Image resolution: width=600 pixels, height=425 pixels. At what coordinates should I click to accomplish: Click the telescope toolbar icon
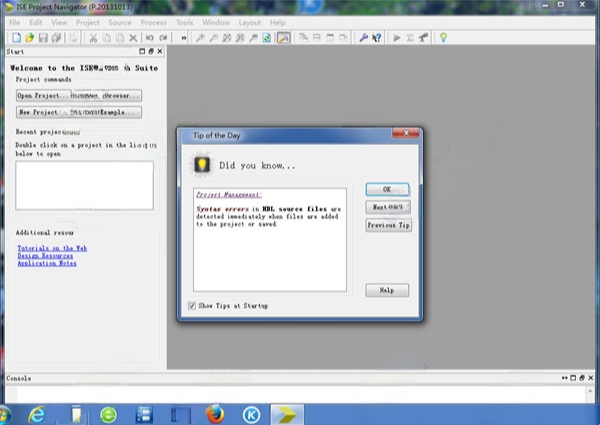(423, 37)
